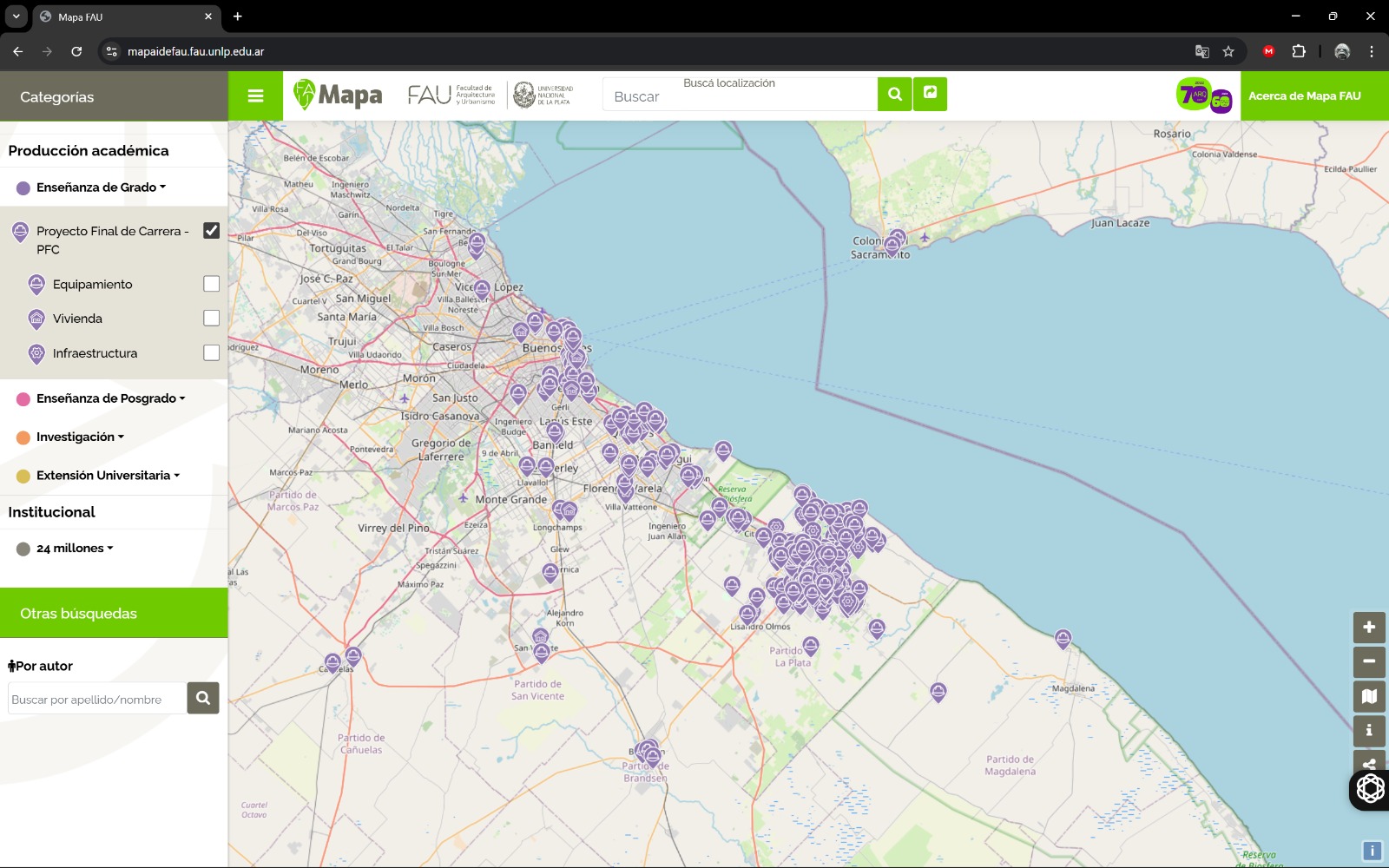Click the blue attribution info icon
Viewport: 1389px width, 868px height.
coord(1372,851)
